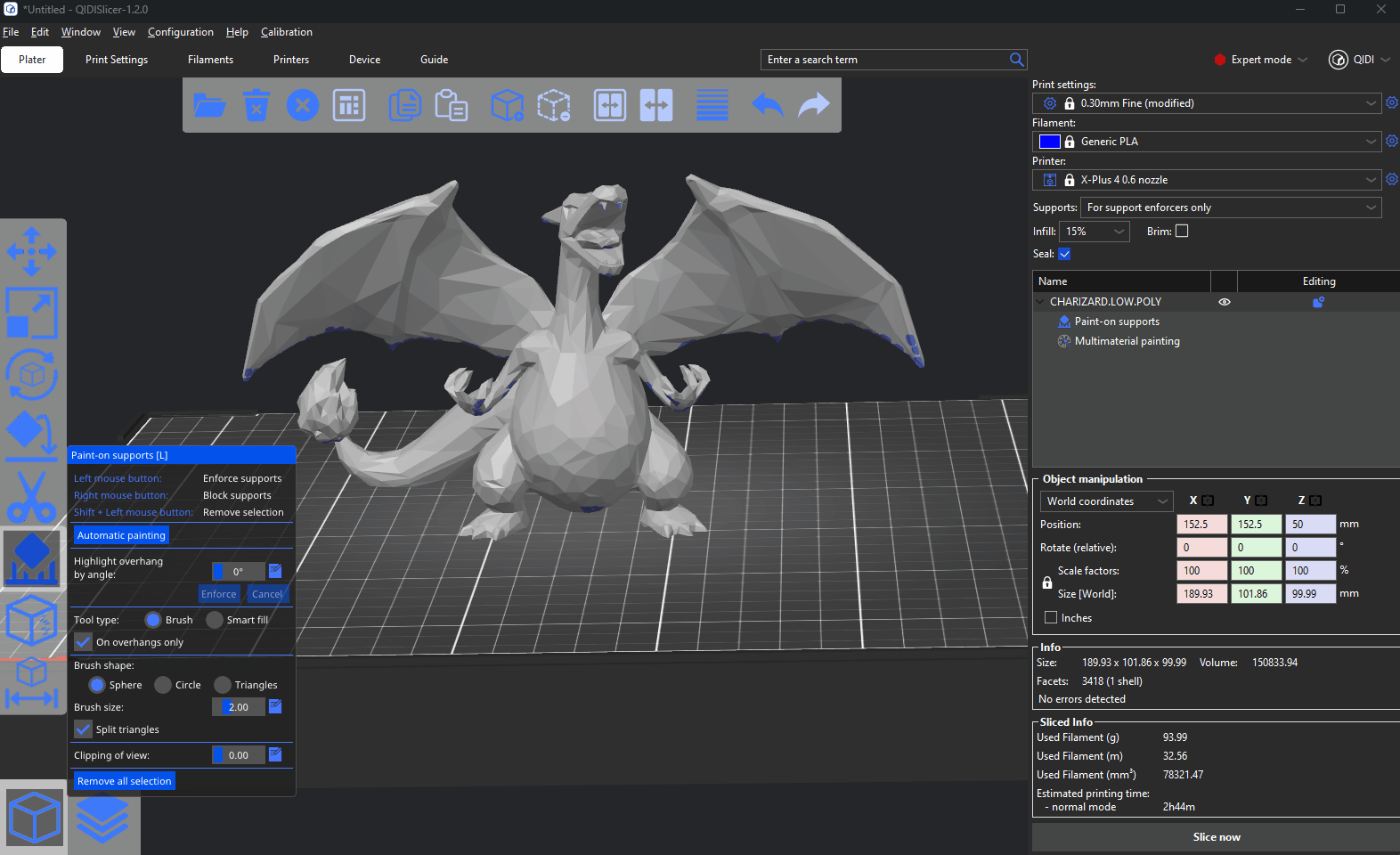Image resolution: width=1400 pixels, height=855 pixels.
Task: Open the World coordinates dropdown
Action: 1106,501
